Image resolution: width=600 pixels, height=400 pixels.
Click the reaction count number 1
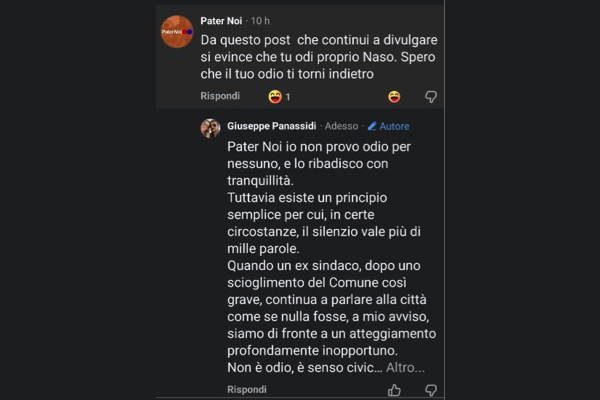coord(288,97)
